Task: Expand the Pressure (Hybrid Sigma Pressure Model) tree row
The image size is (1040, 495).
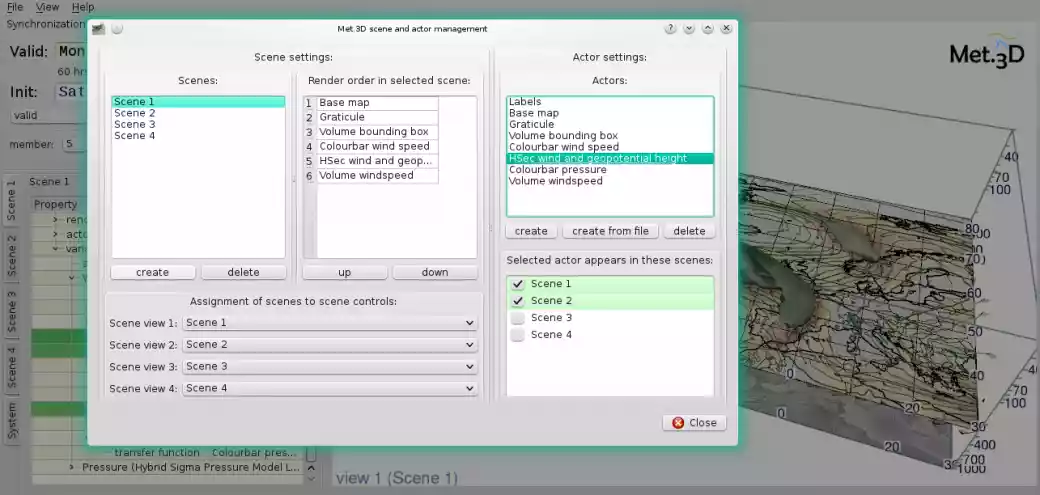Action: click(72, 467)
